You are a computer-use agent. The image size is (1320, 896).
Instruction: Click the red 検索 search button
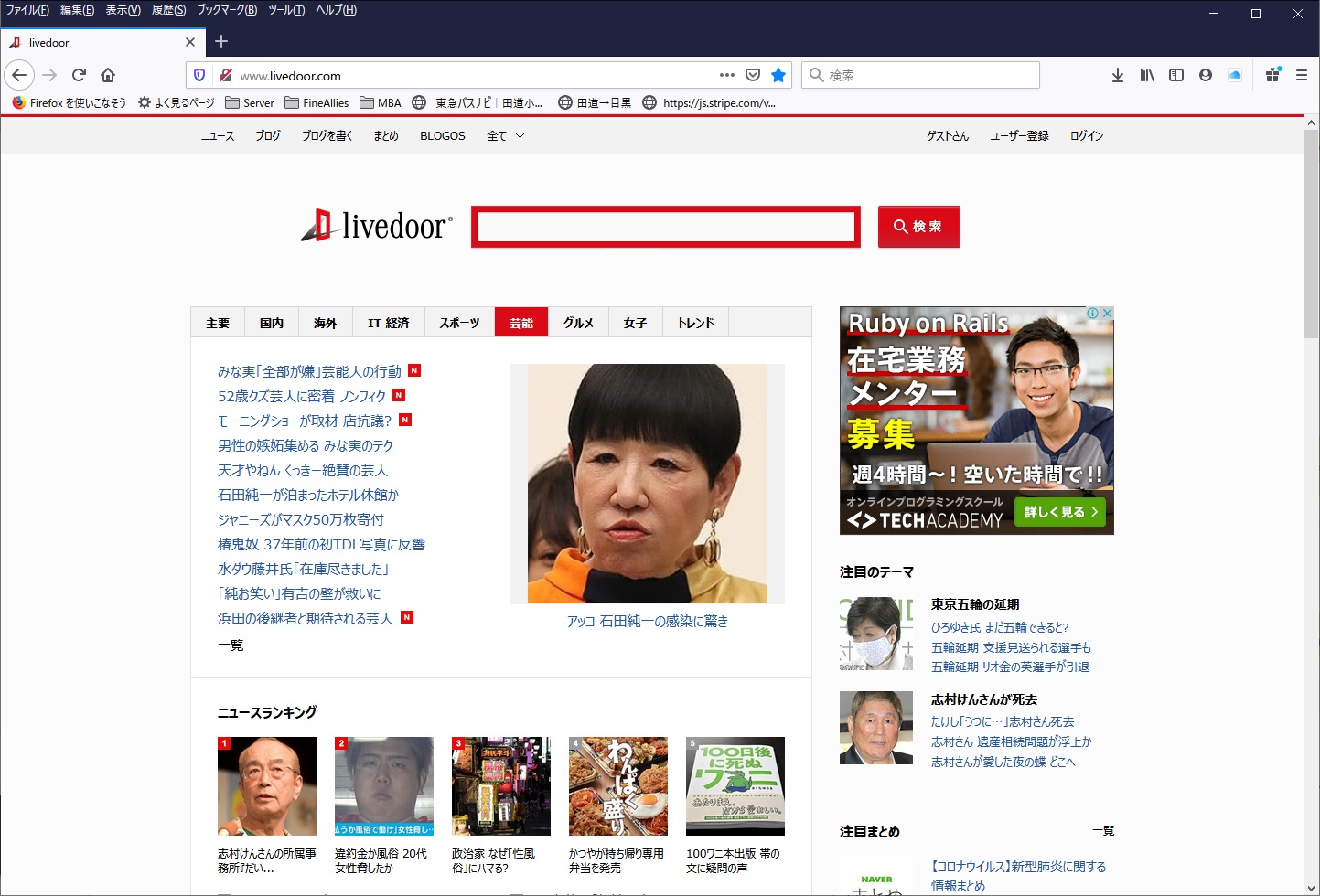point(918,227)
